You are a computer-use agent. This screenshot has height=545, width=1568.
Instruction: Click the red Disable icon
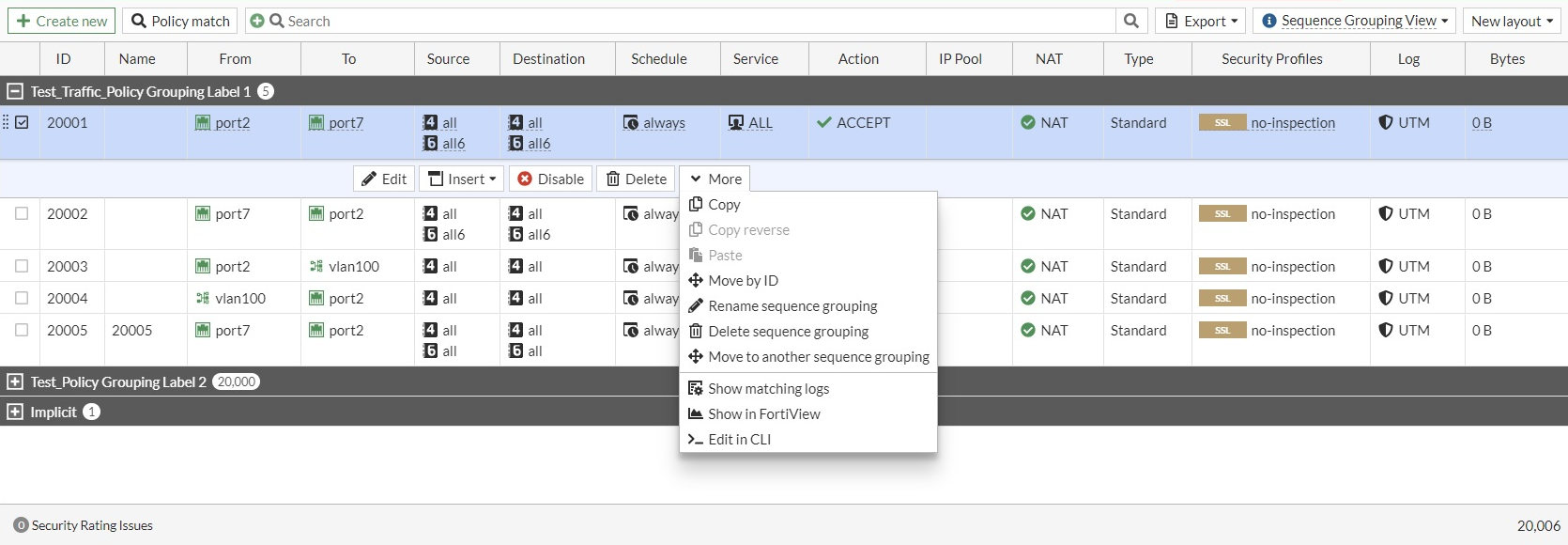[x=525, y=179]
